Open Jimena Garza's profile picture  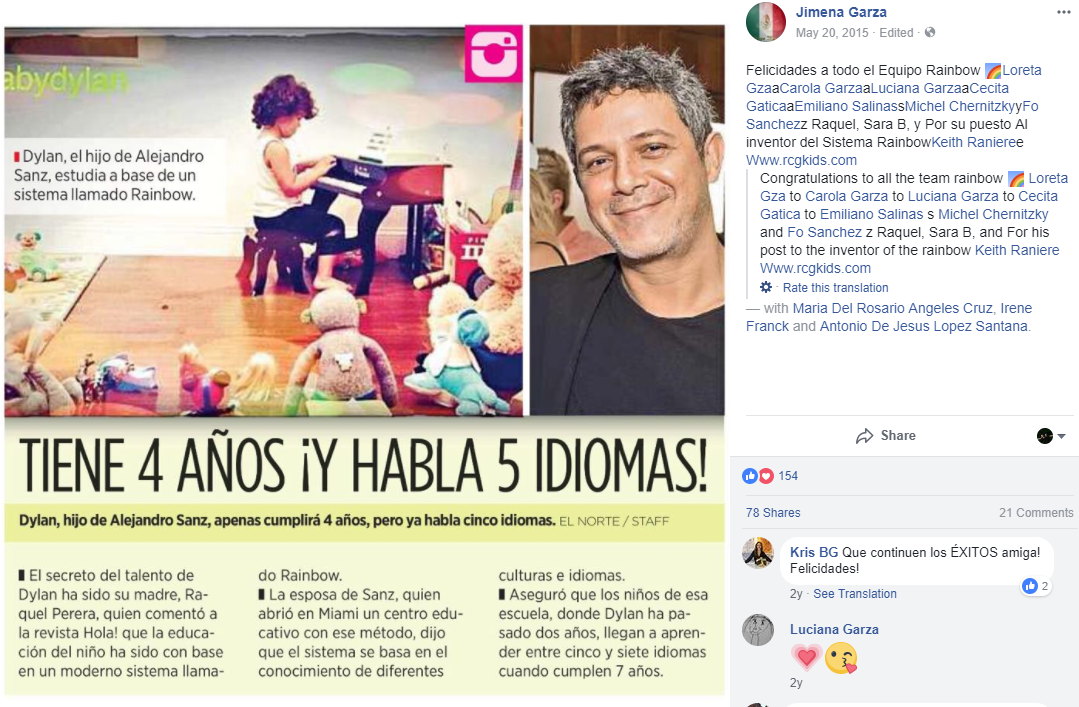pos(766,22)
